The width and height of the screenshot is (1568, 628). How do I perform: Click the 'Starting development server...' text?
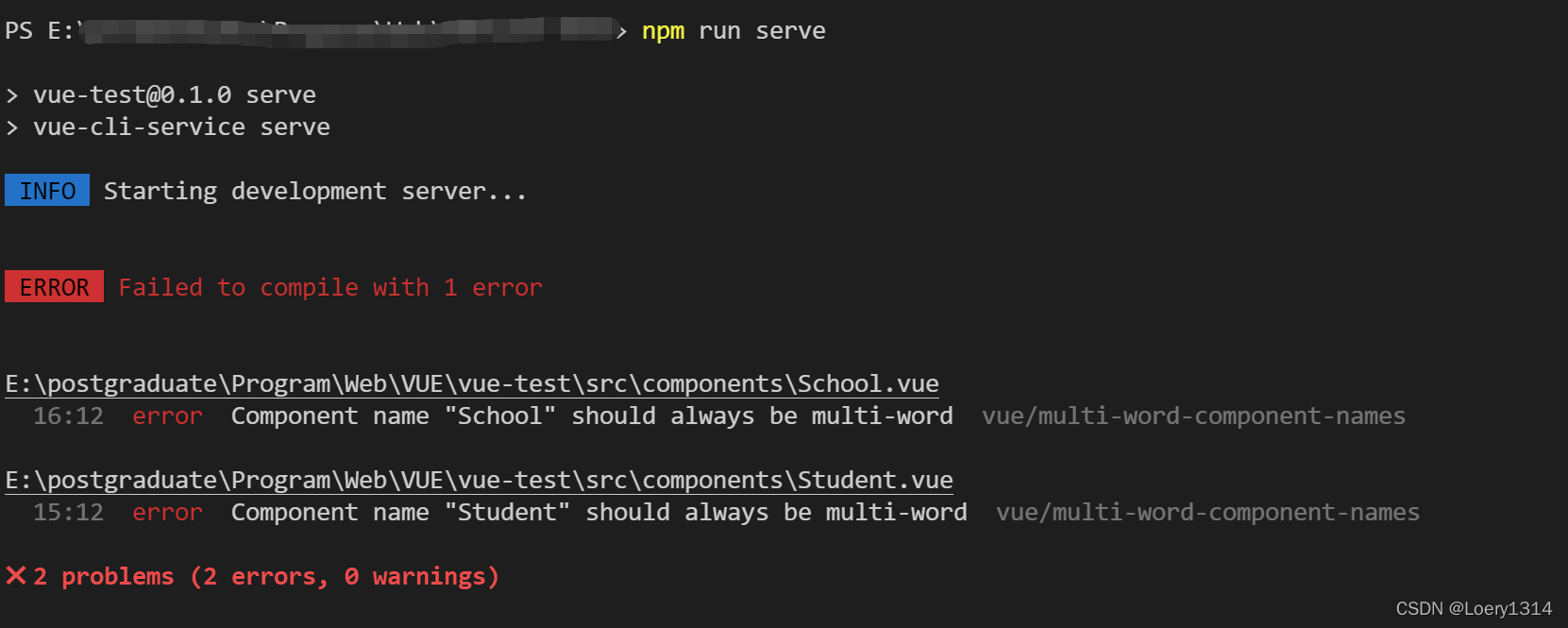(x=314, y=191)
